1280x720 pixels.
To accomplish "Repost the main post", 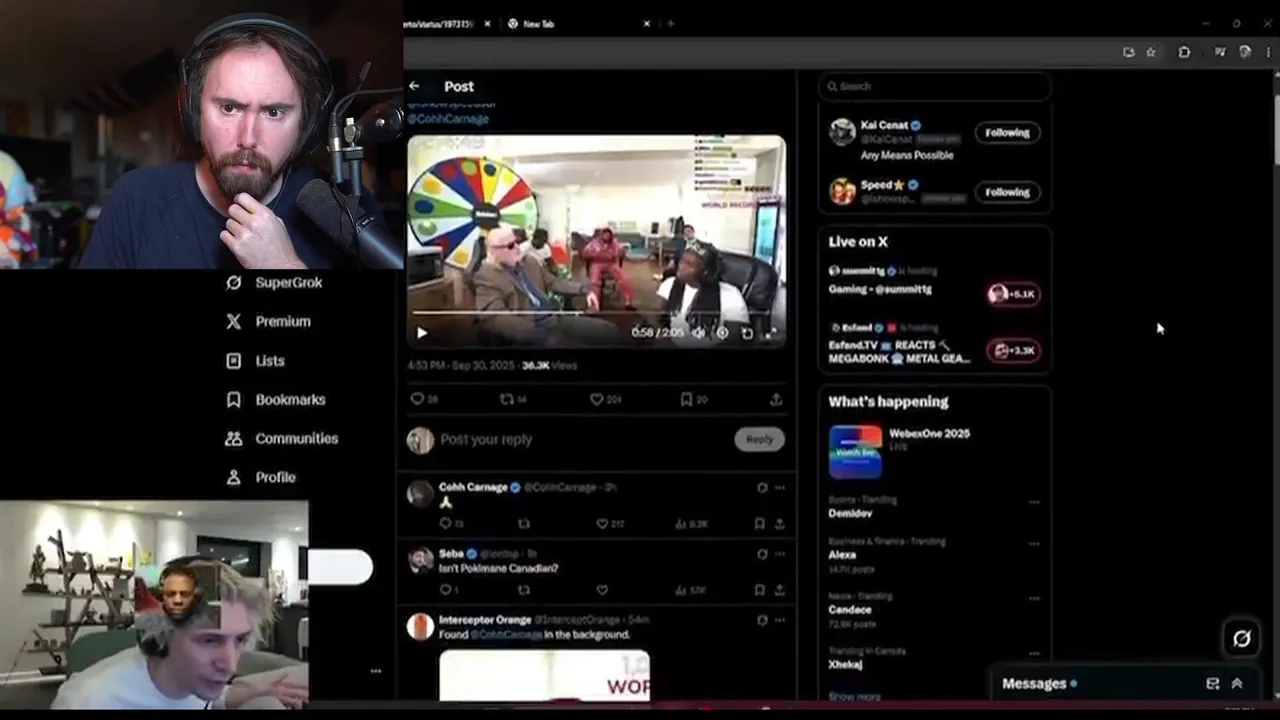I will (x=507, y=399).
